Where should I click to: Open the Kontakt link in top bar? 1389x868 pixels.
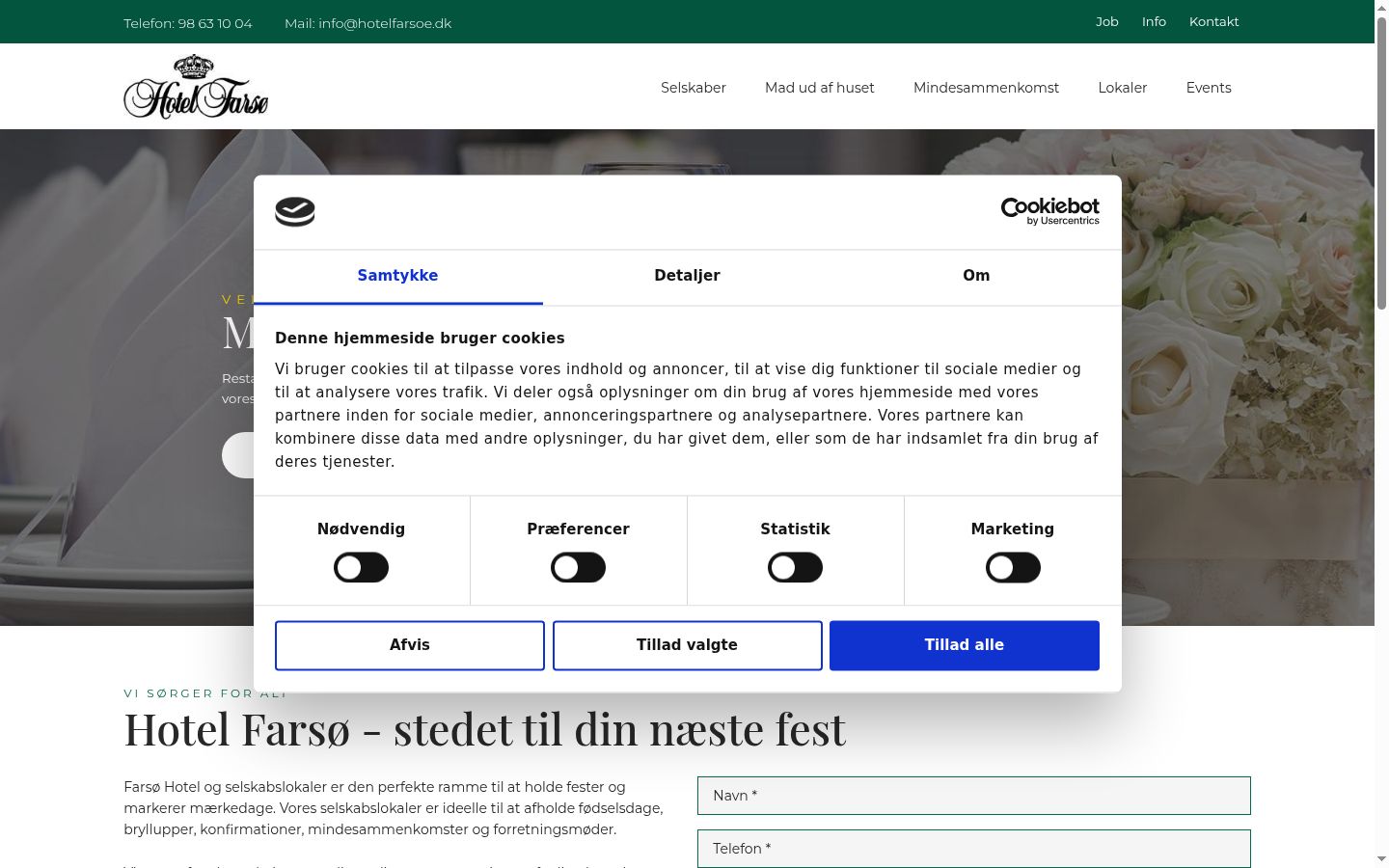(1213, 21)
